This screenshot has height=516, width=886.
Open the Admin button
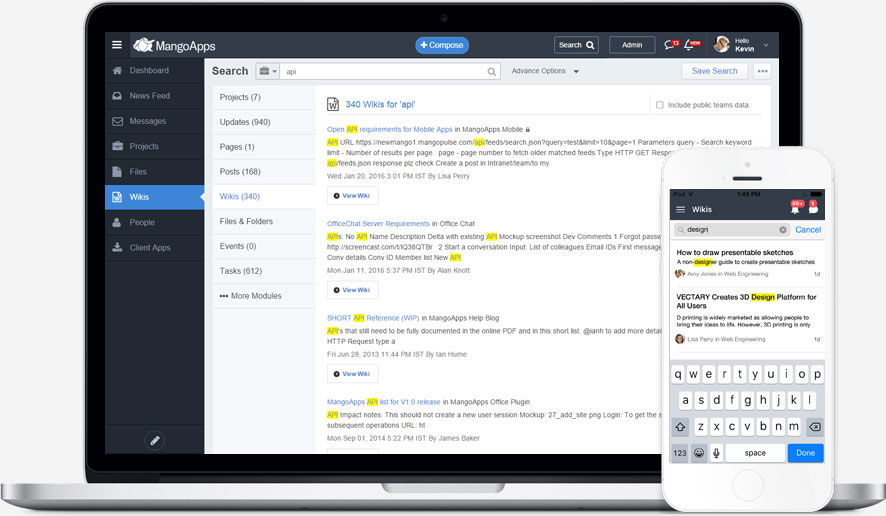632,45
